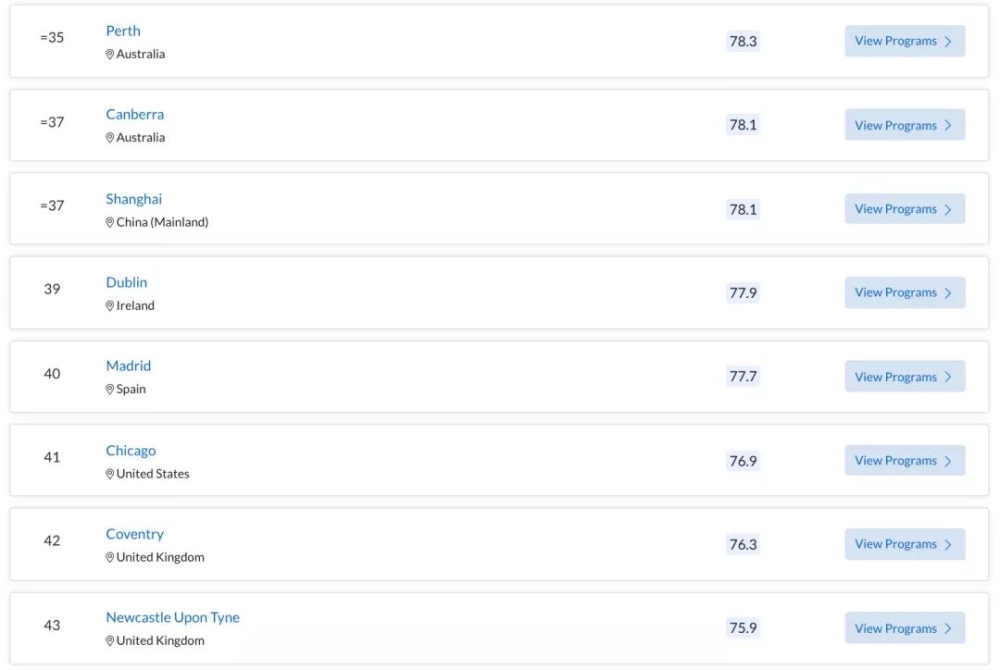View programs for Chicago
The height and width of the screenshot is (670, 1000).
point(904,460)
